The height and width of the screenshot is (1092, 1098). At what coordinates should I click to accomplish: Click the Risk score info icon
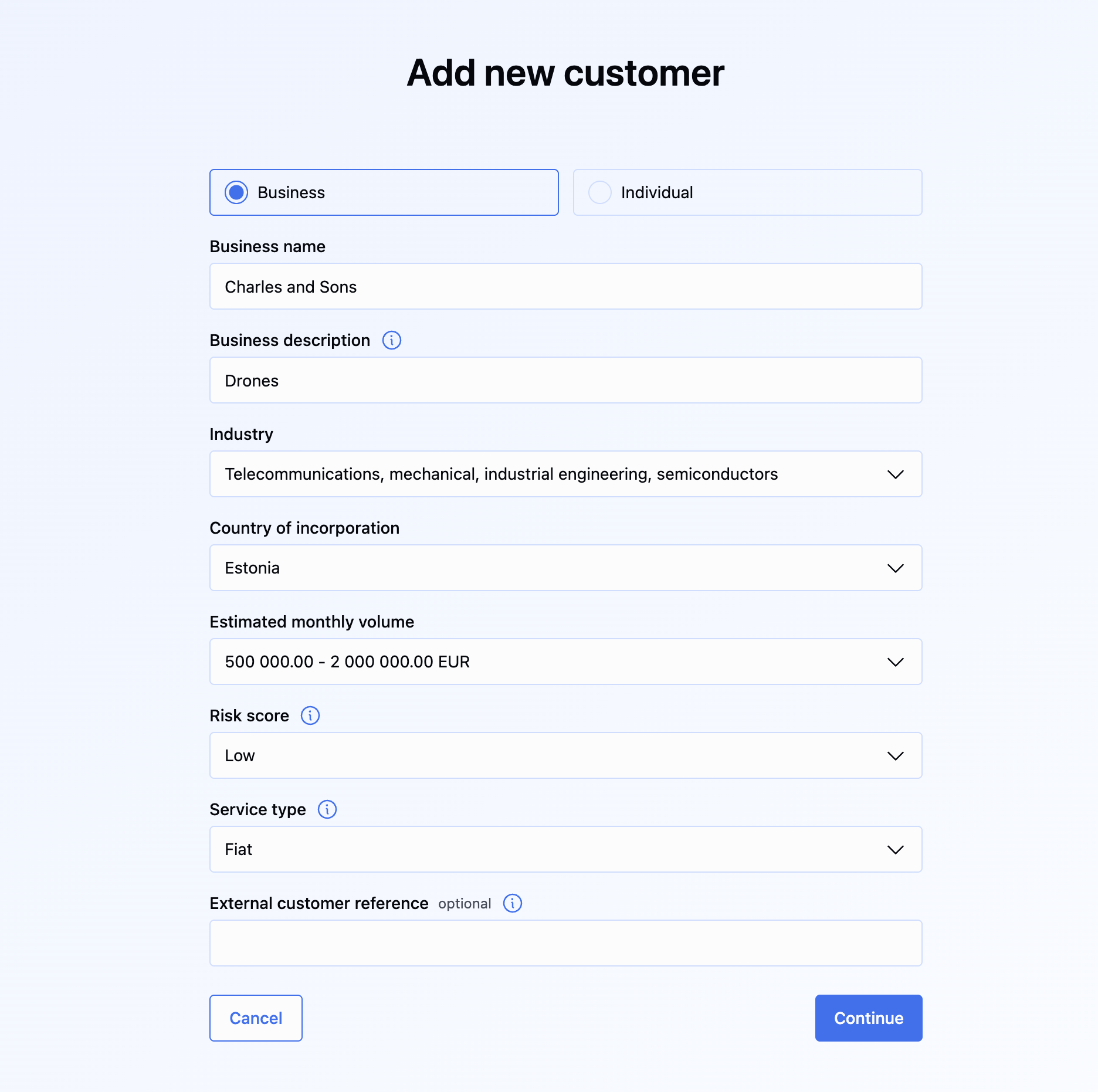(x=310, y=715)
